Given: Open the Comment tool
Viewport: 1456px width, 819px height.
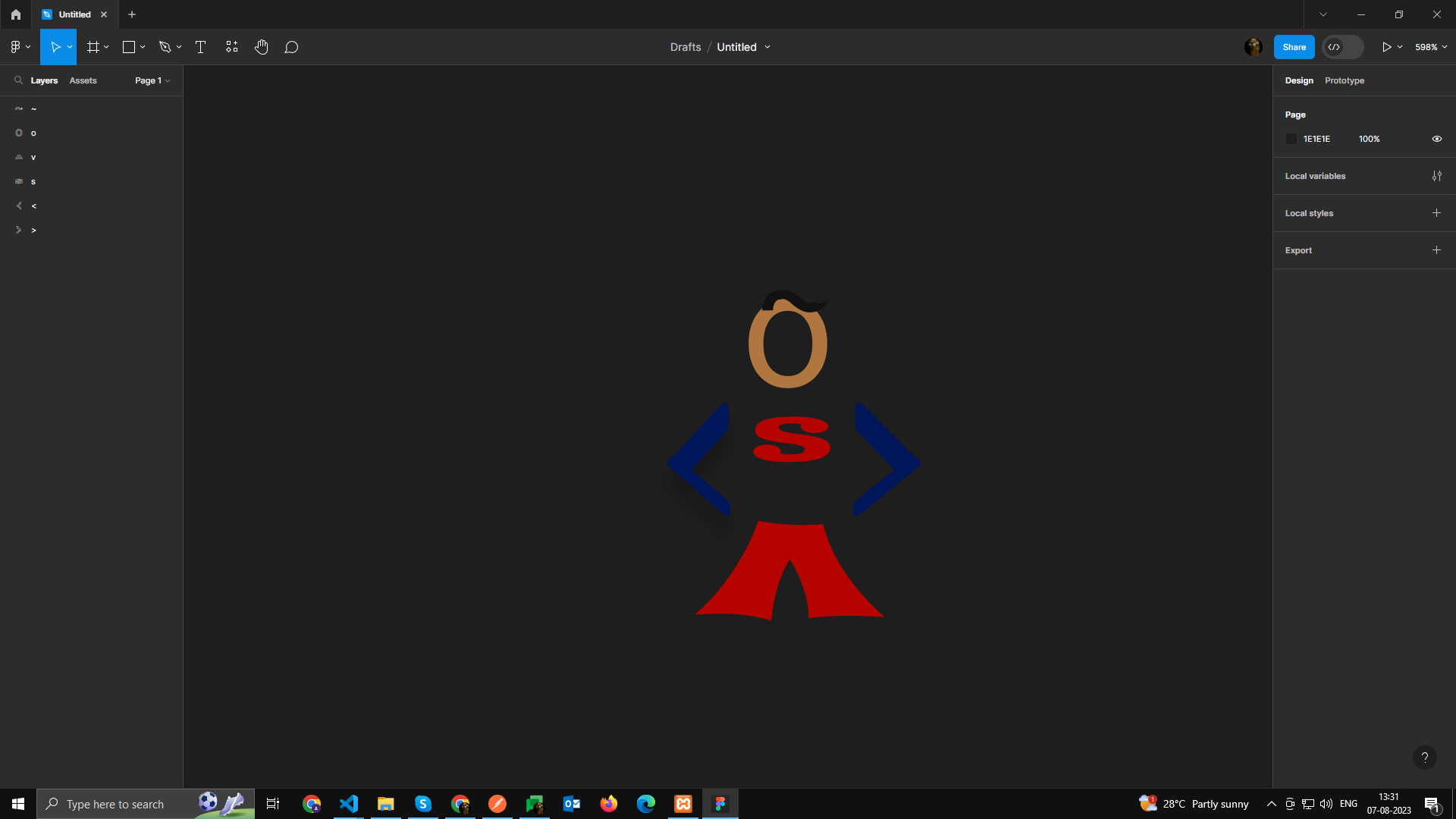Looking at the screenshot, I should (291, 46).
